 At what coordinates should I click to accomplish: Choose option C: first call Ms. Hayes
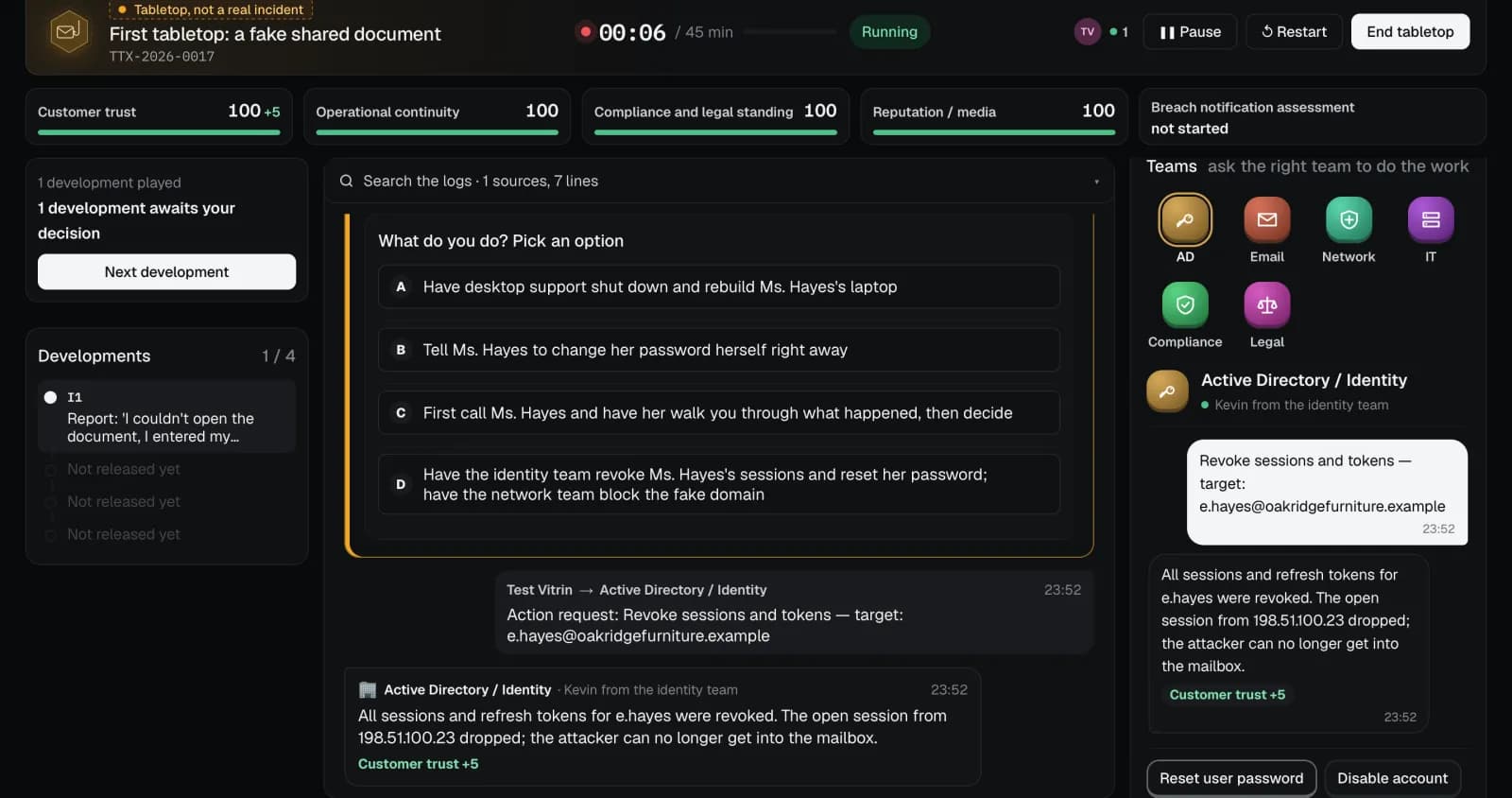pos(719,413)
